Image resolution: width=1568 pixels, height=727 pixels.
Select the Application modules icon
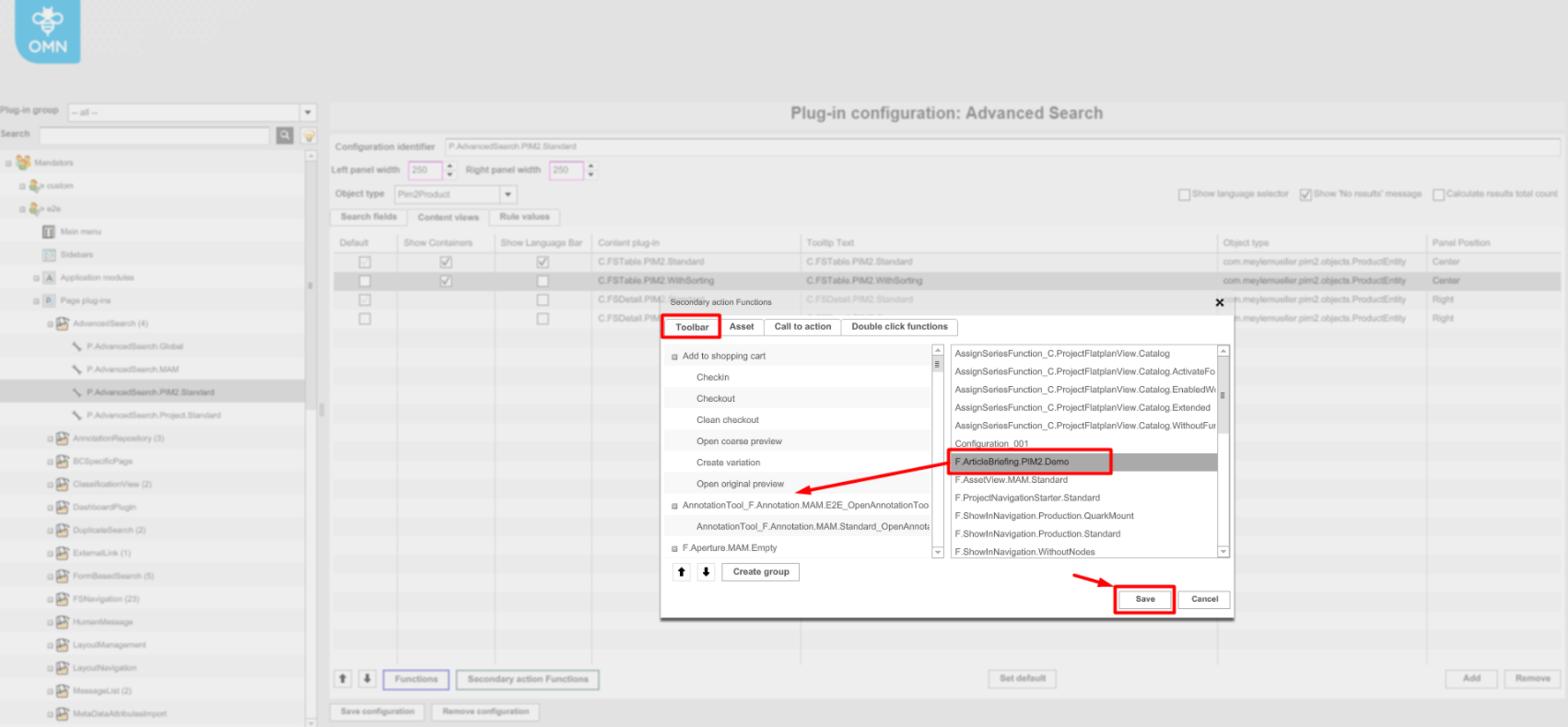pos(50,277)
